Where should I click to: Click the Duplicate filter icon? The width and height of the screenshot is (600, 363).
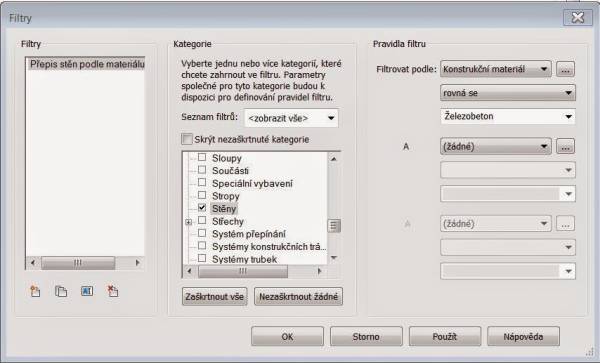[x=61, y=291]
